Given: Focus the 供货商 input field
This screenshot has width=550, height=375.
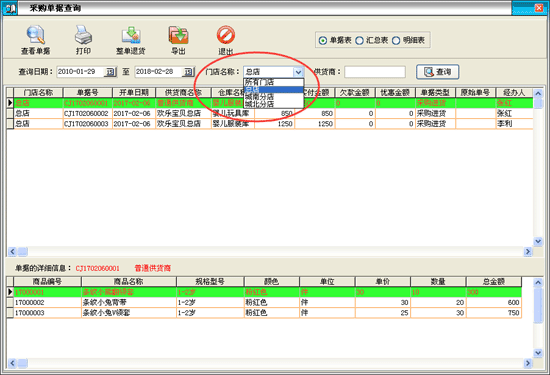Looking at the screenshot, I should pyautogui.click(x=375, y=72).
